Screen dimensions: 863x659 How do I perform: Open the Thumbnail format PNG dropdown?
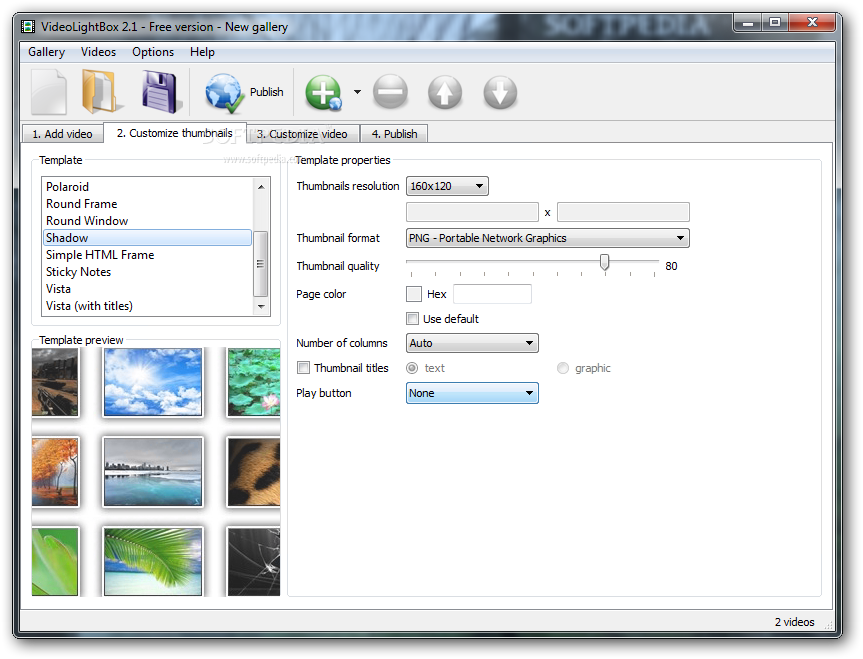pos(548,238)
